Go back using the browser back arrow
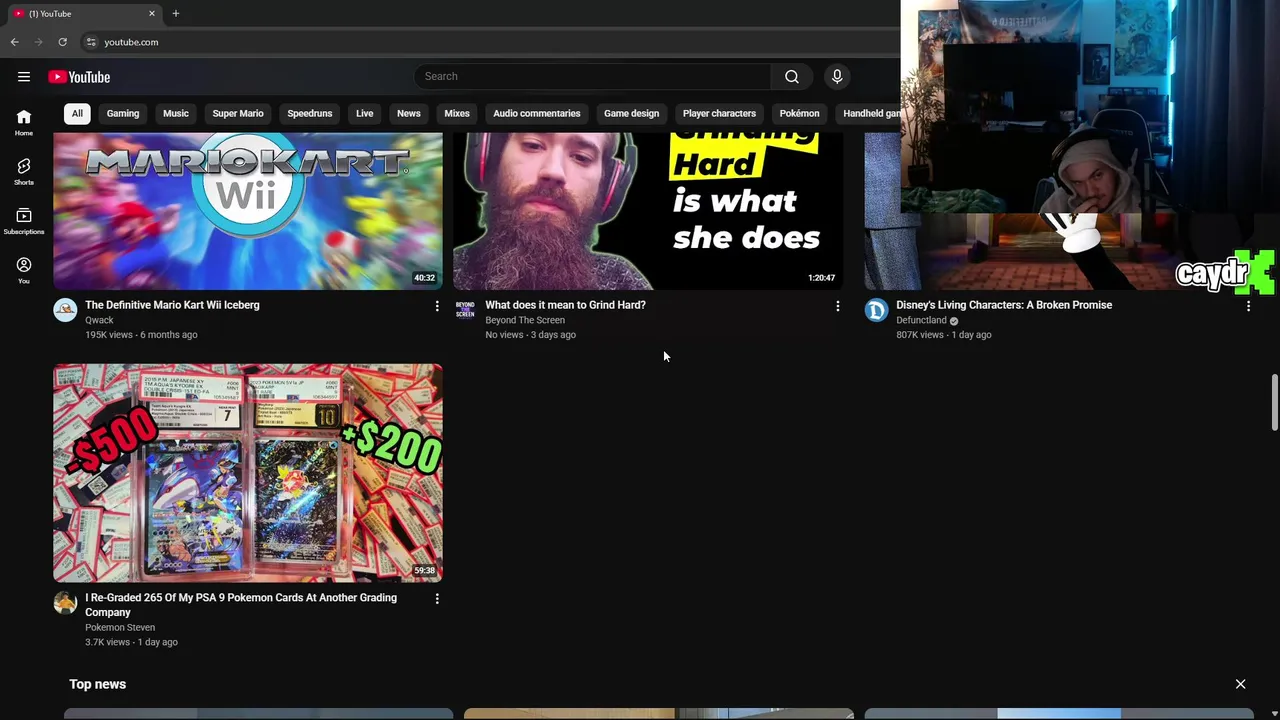 point(14,42)
